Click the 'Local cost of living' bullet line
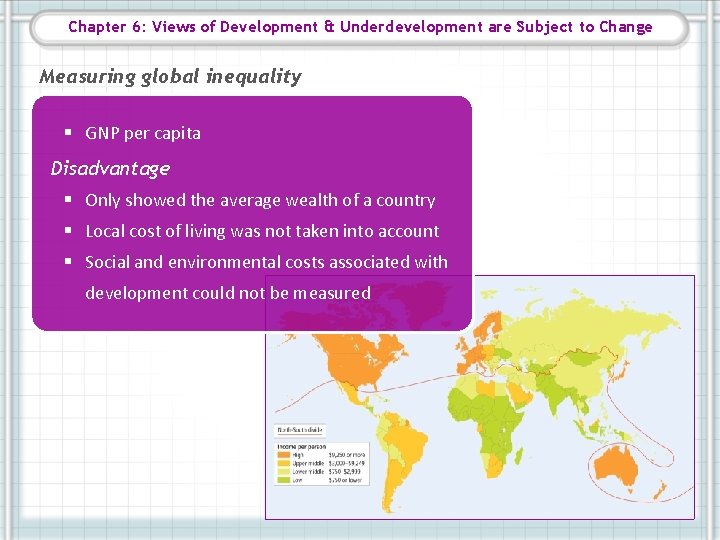This screenshot has width=720, height=540. point(262,231)
